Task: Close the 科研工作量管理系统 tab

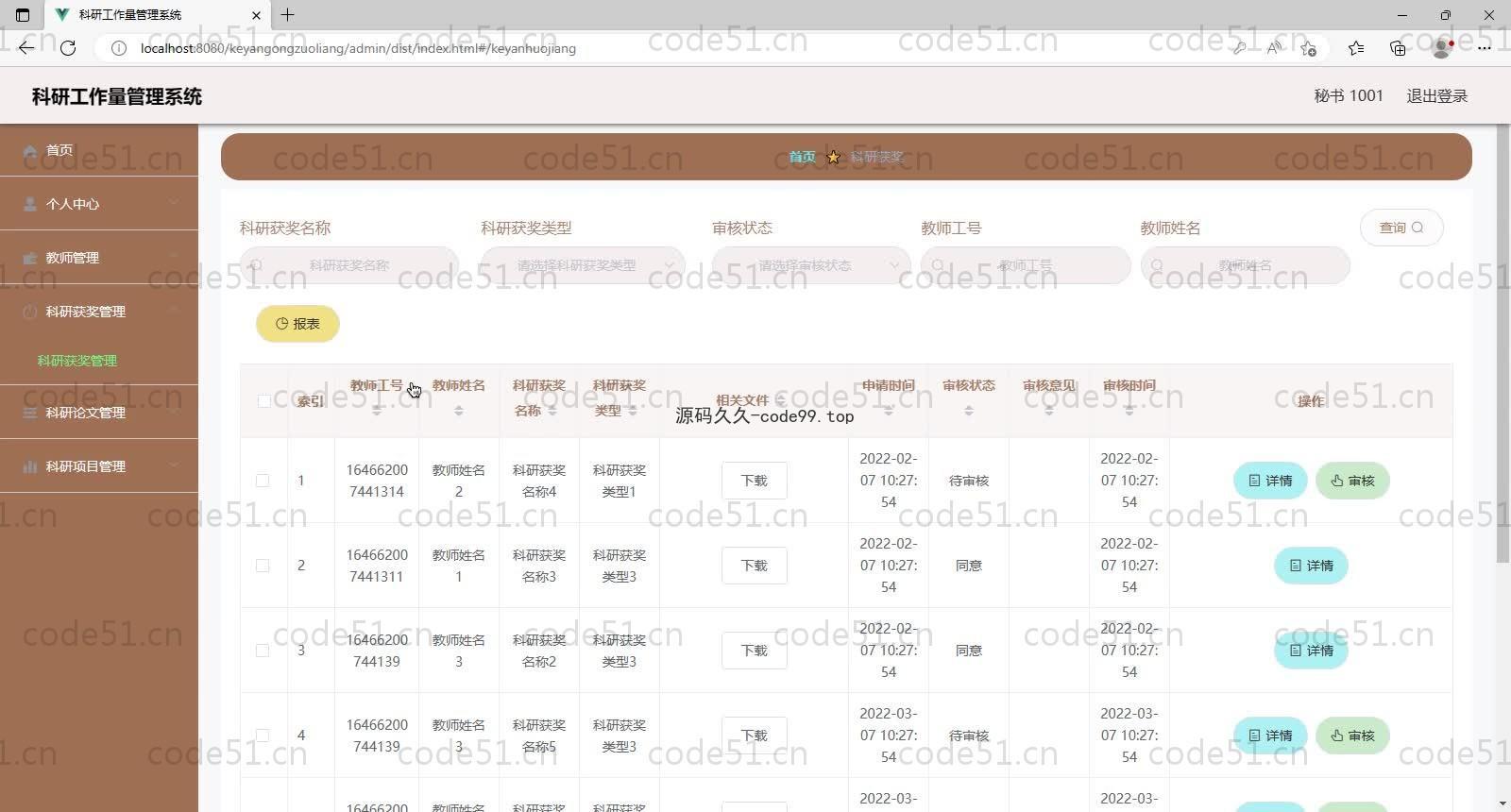Action: tap(256, 15)
